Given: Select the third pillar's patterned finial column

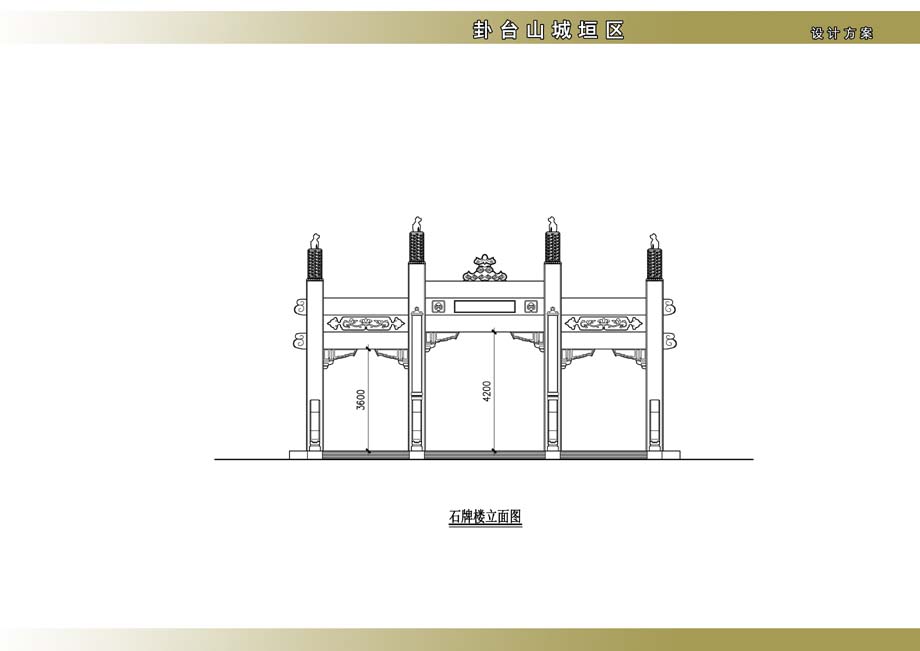Looking at the screenshot, I should point(551,246).
